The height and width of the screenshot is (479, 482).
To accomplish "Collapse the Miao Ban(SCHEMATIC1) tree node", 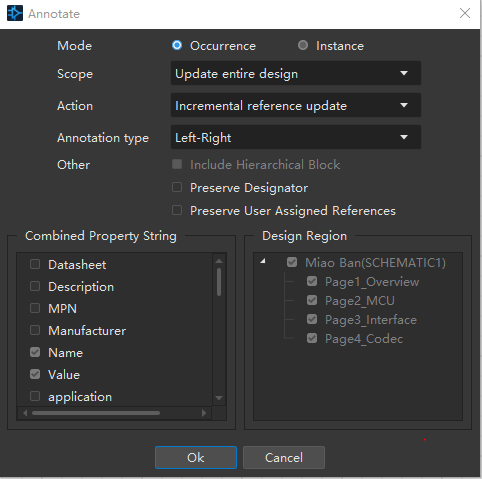I will (263, 261).
